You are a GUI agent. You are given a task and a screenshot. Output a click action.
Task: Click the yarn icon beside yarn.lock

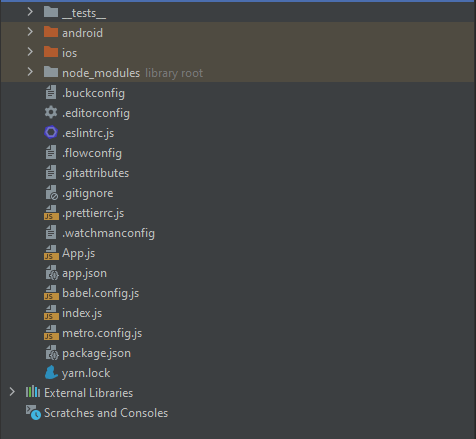point(51,372)
